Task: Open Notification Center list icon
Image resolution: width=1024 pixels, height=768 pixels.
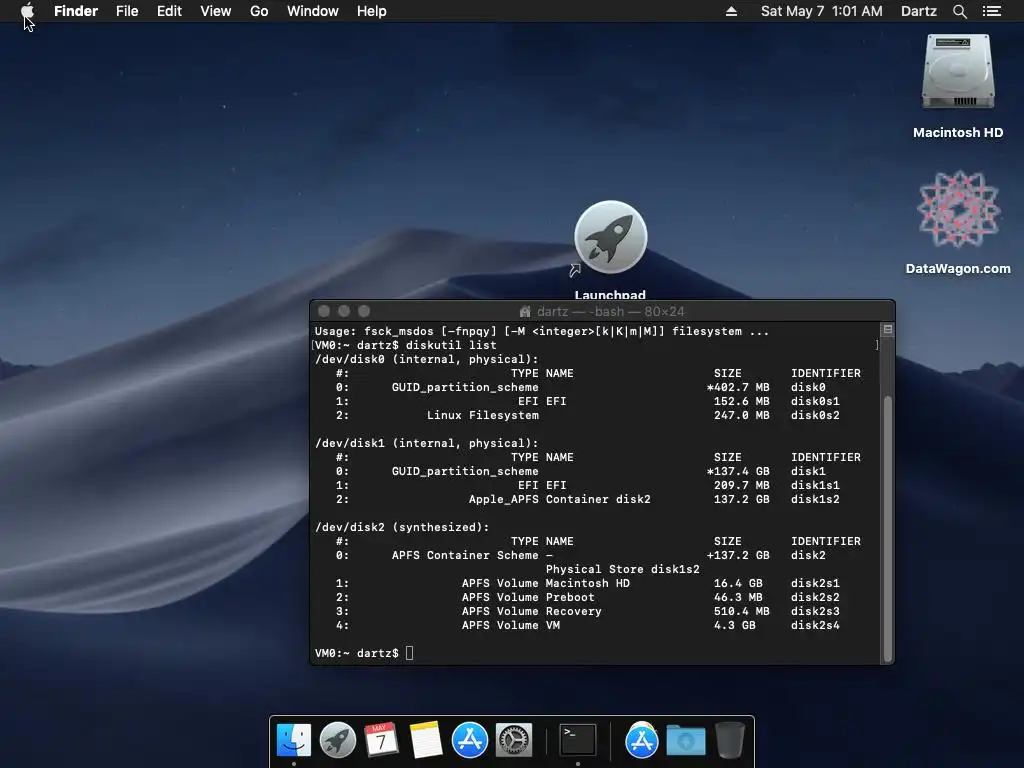Action: pos(992,11)
